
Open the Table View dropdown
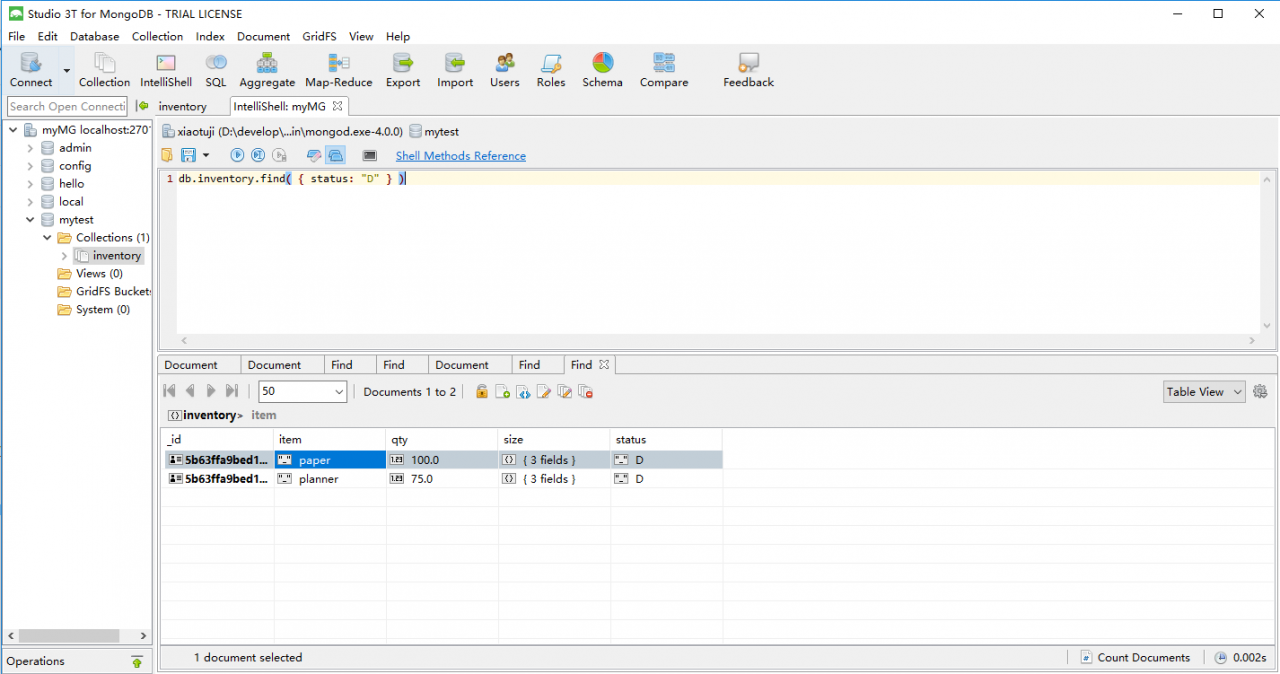click(1204, 392)
